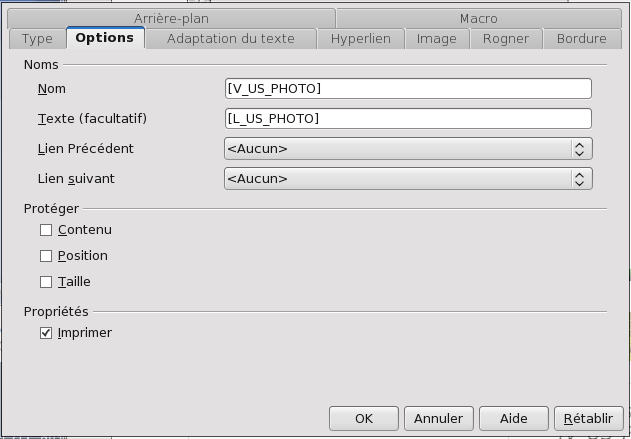Expand the Lien suivant dropdown
The width and height of the screenshot is (631, 439).
(408, 179)
